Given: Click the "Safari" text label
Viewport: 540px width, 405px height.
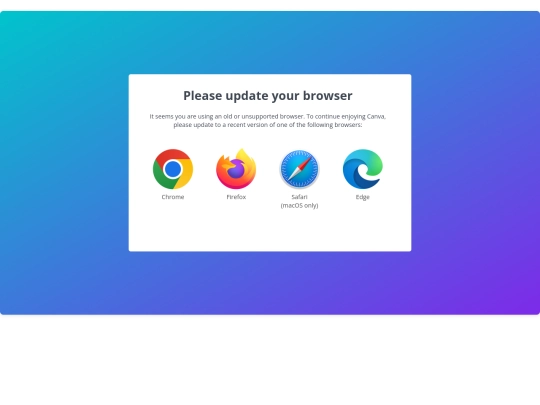Looking at the screenshot, I should [x=299, y=197].
